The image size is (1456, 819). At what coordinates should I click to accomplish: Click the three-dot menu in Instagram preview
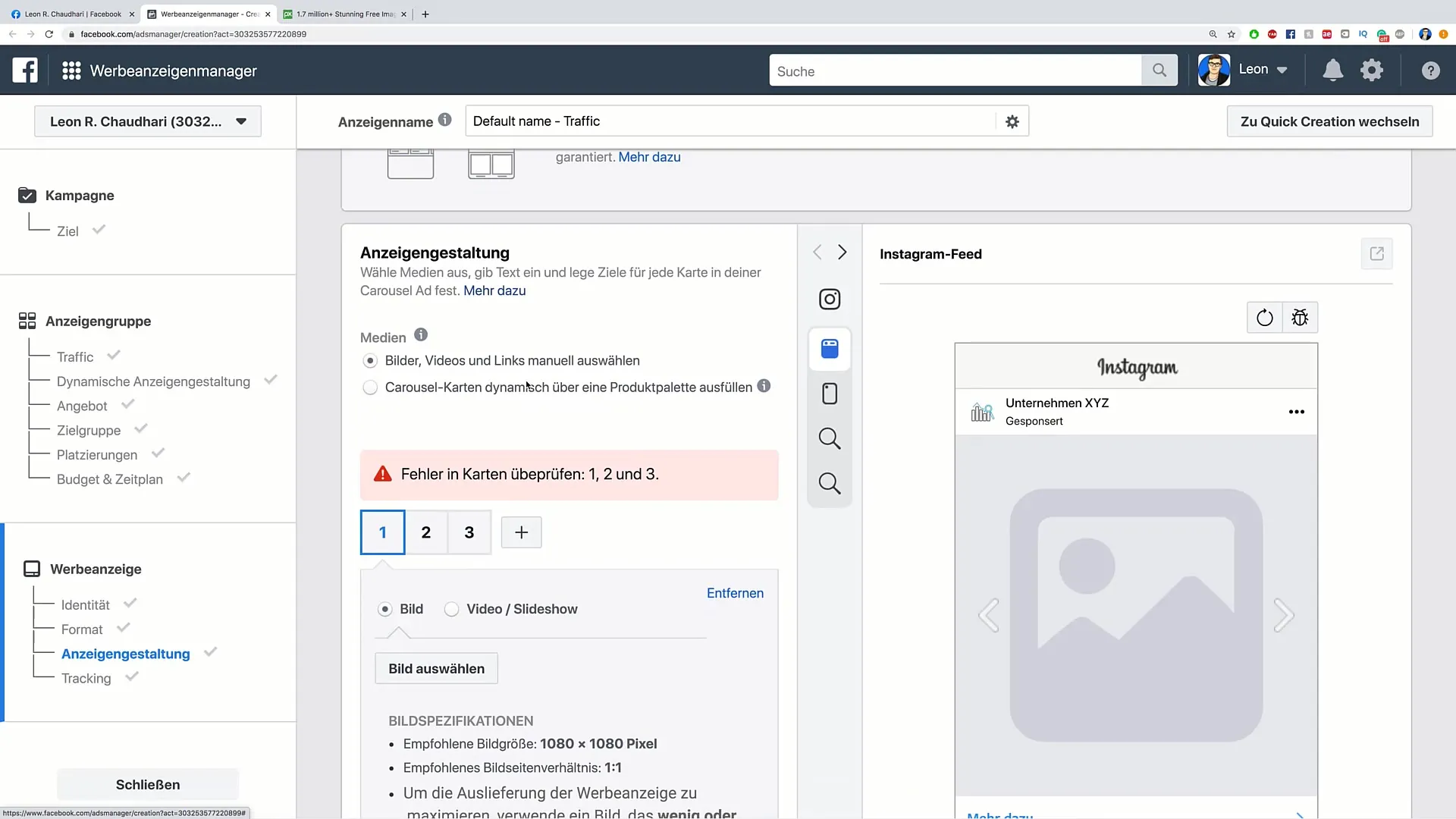pyautogui.click(x=1297, y=412)
